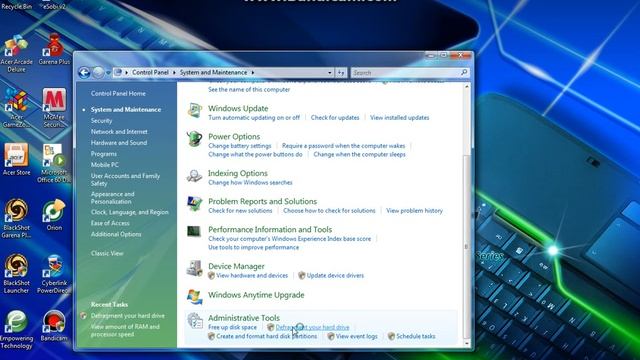
Task: Open Empowering Technology desktop shortcut
Action: [16, 329]
